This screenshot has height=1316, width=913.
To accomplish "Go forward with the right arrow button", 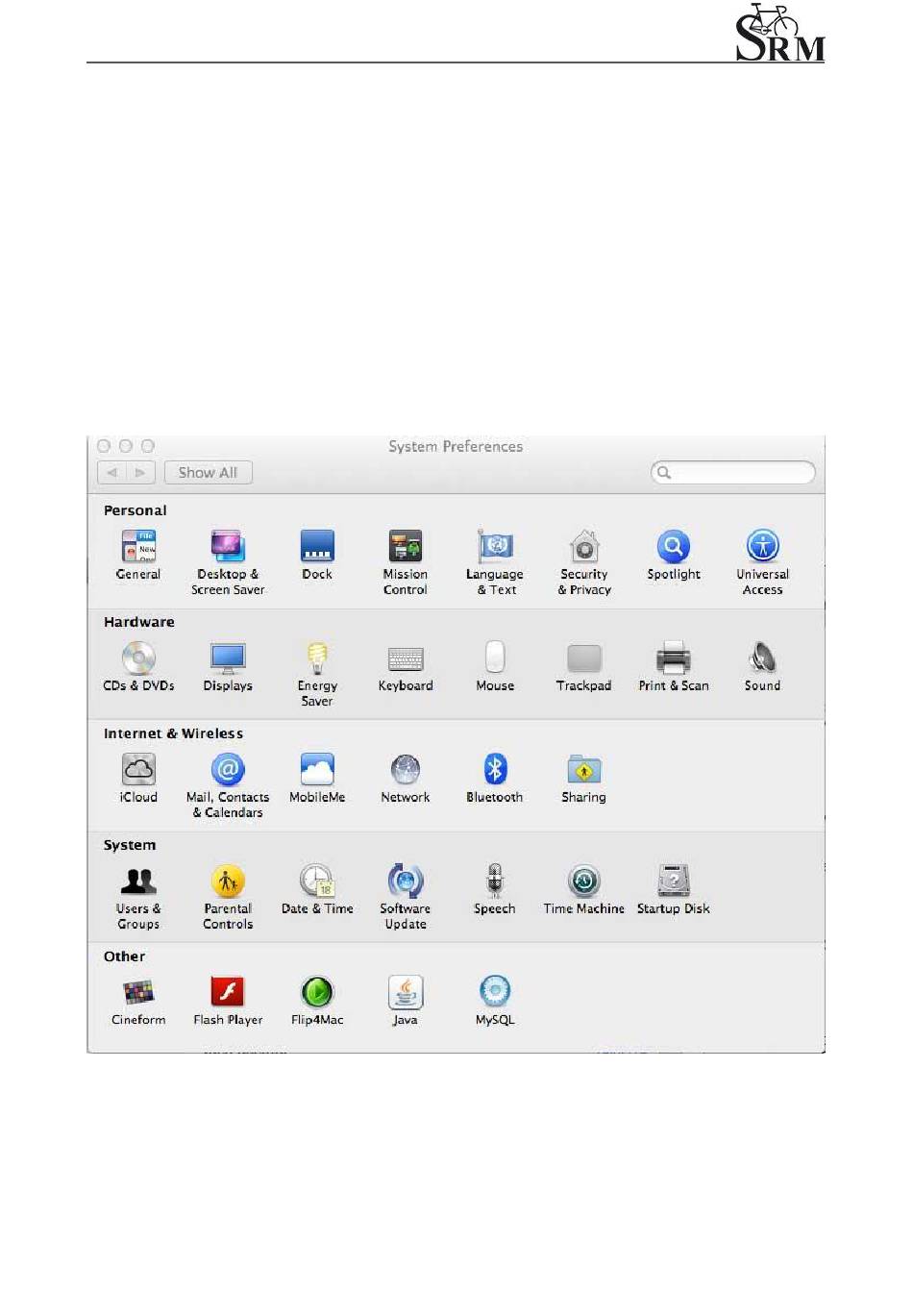I will 140,473.
